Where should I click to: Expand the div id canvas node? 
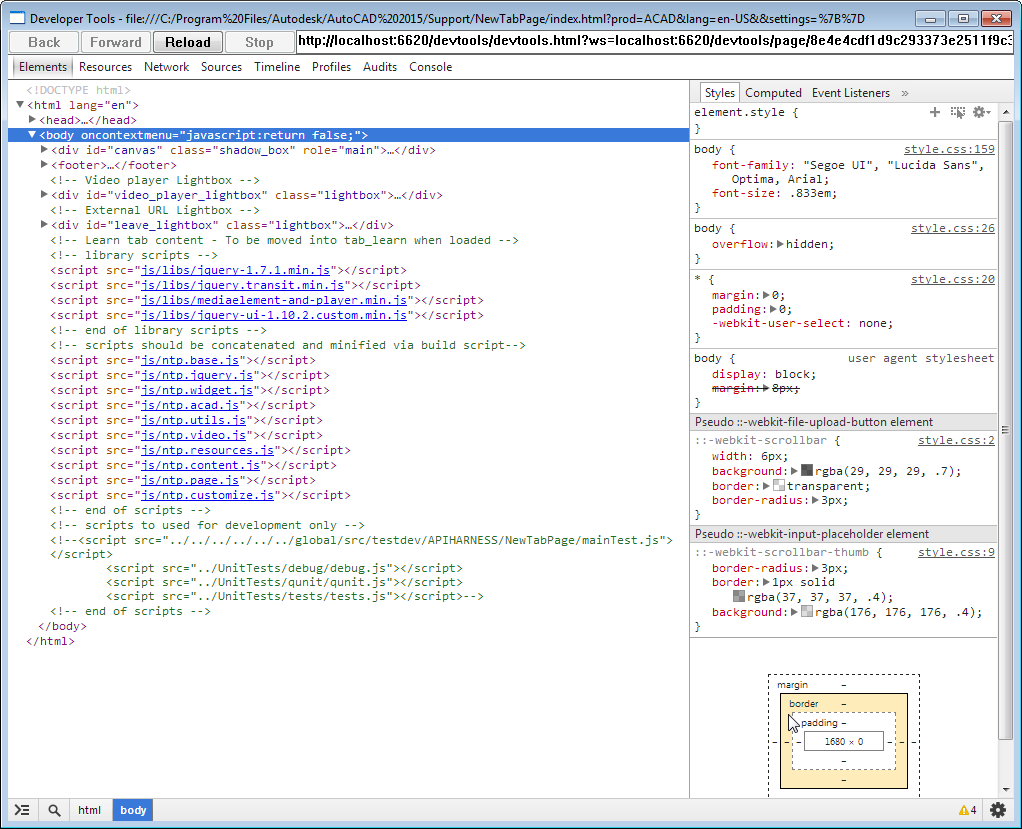tap(44, 150)
